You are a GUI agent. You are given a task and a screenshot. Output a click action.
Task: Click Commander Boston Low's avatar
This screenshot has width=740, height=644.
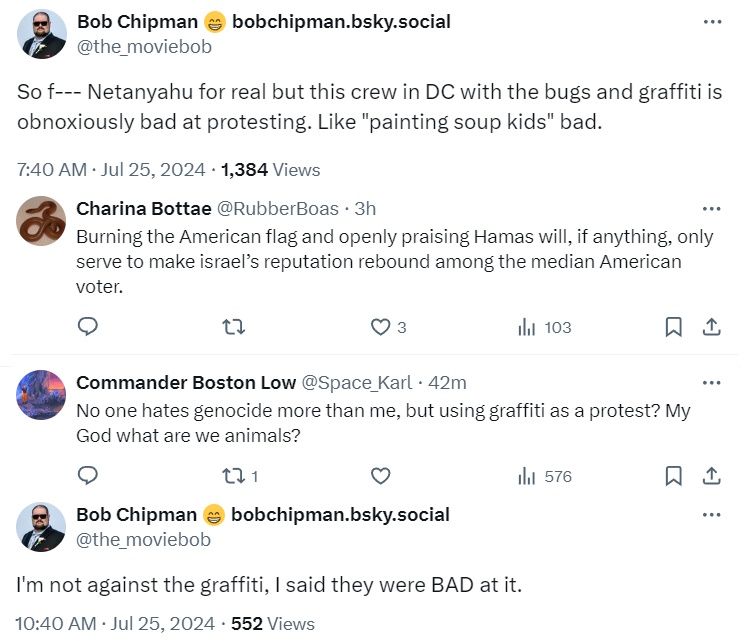(41, 395)
